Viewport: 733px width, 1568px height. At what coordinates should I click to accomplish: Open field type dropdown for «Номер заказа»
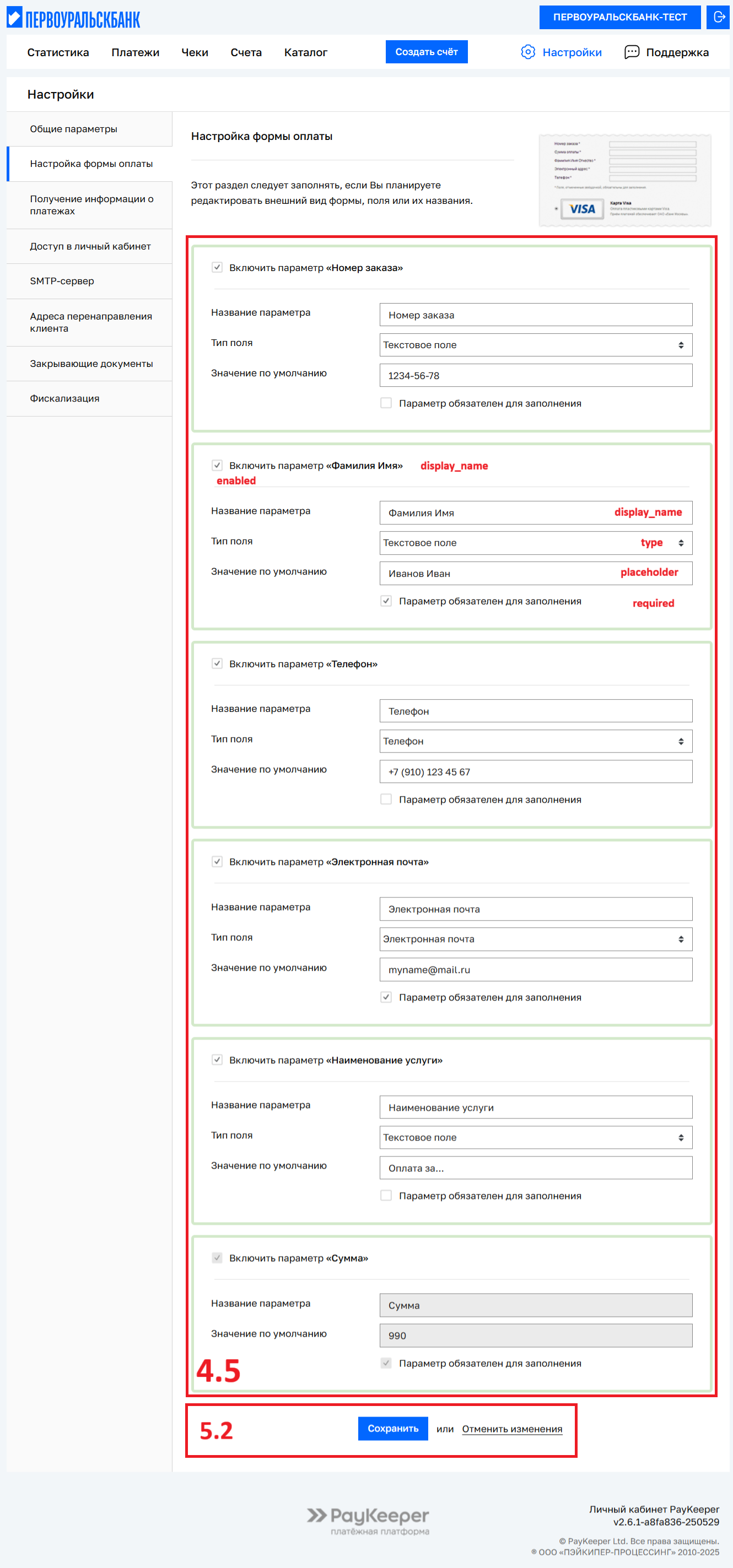[535, 345]
